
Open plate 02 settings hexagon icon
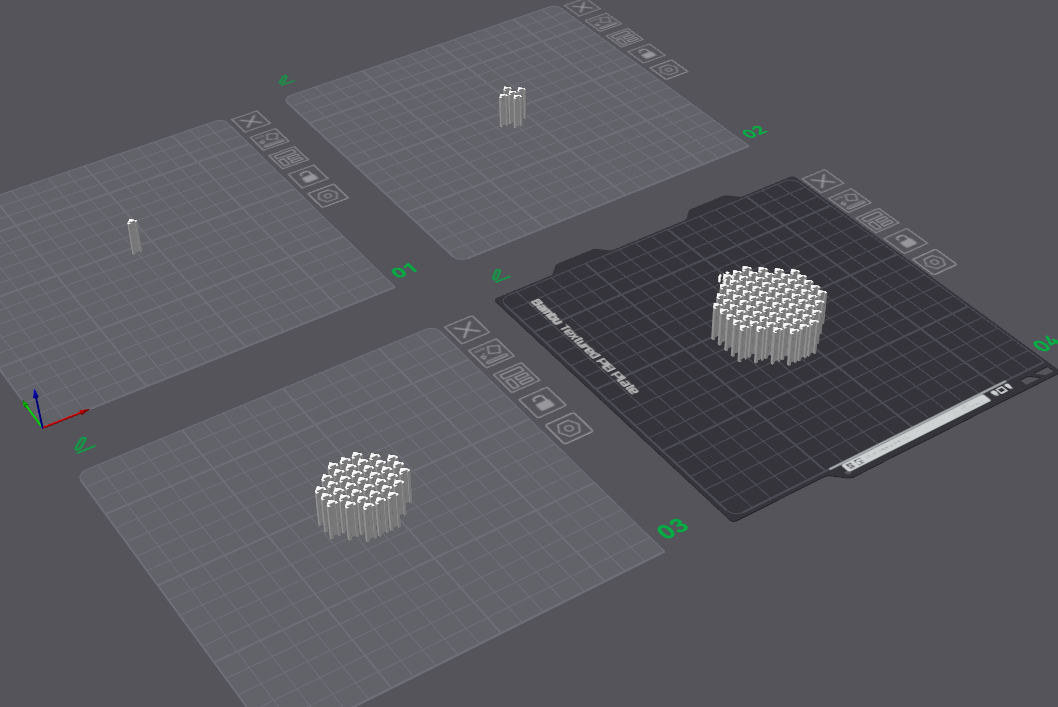[668, 69]
